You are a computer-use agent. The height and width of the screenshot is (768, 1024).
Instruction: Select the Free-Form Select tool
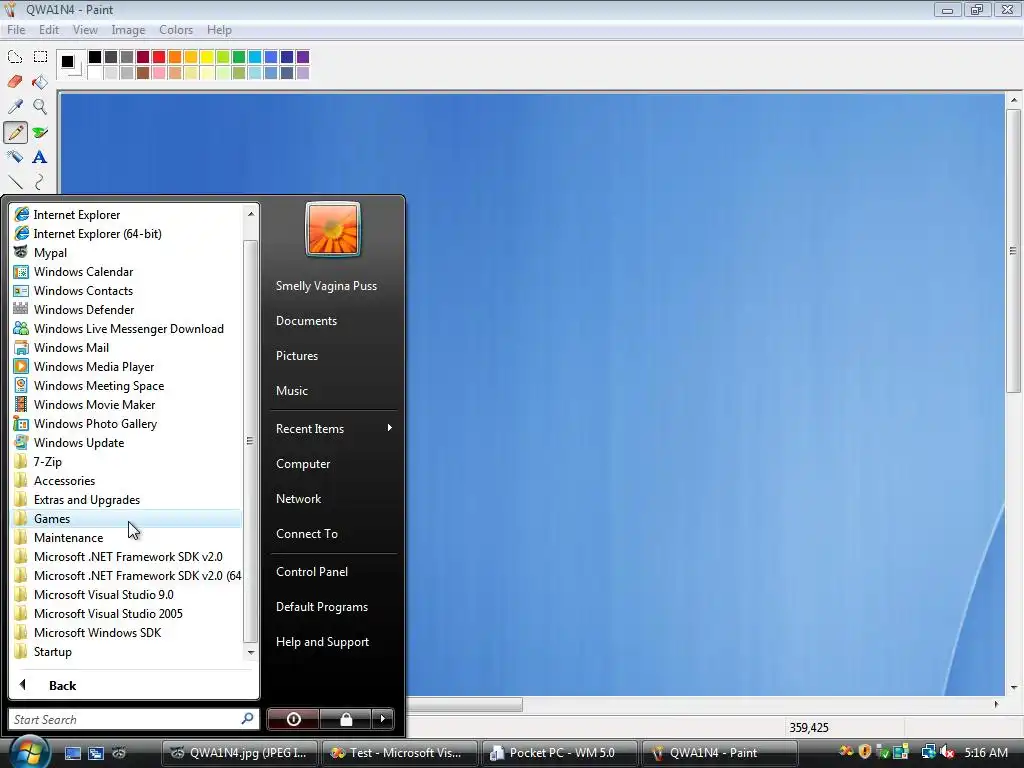tap(15, 57)
